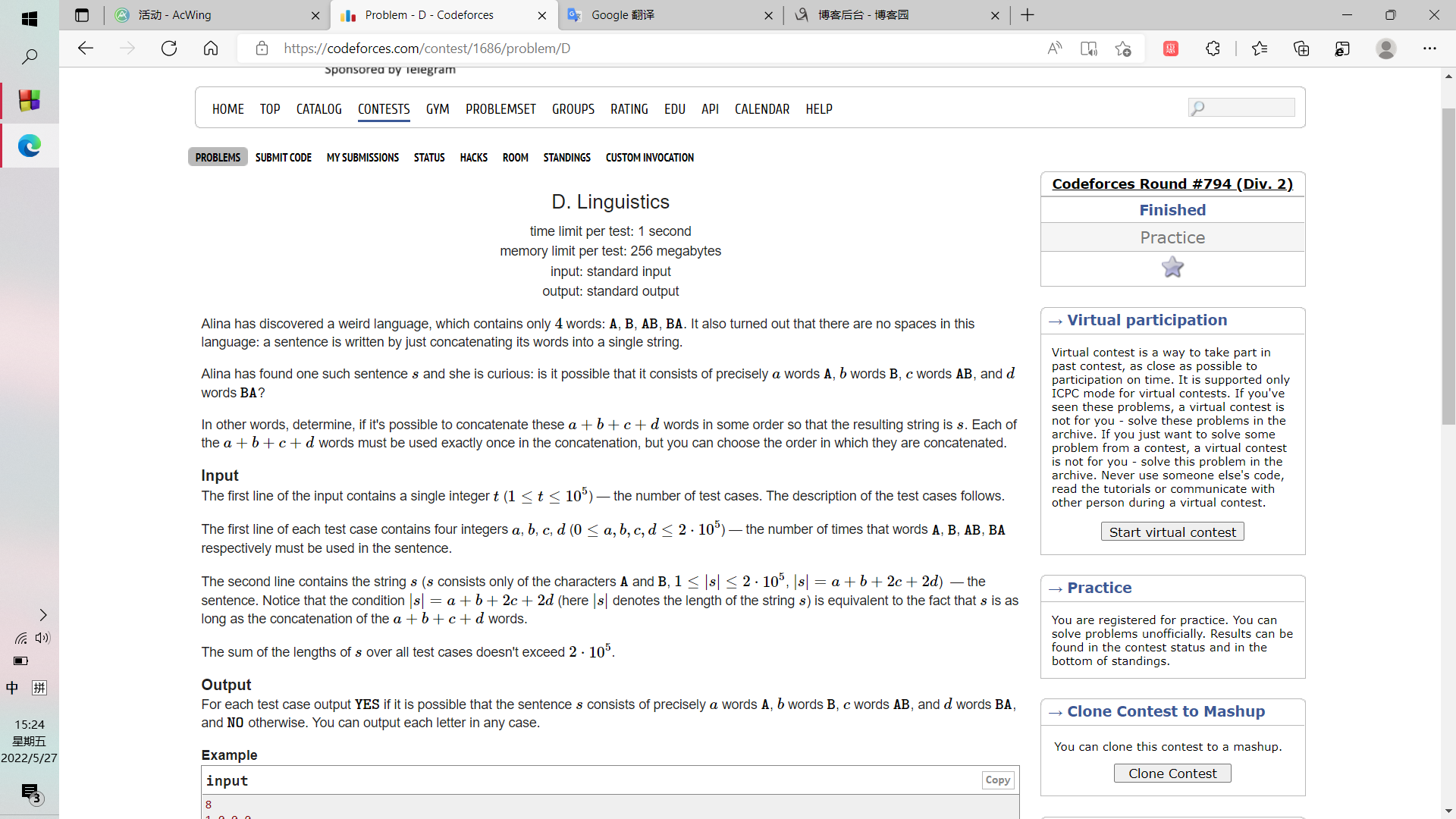
Task: Toggle the contest favorite star
Action: 1172,268
